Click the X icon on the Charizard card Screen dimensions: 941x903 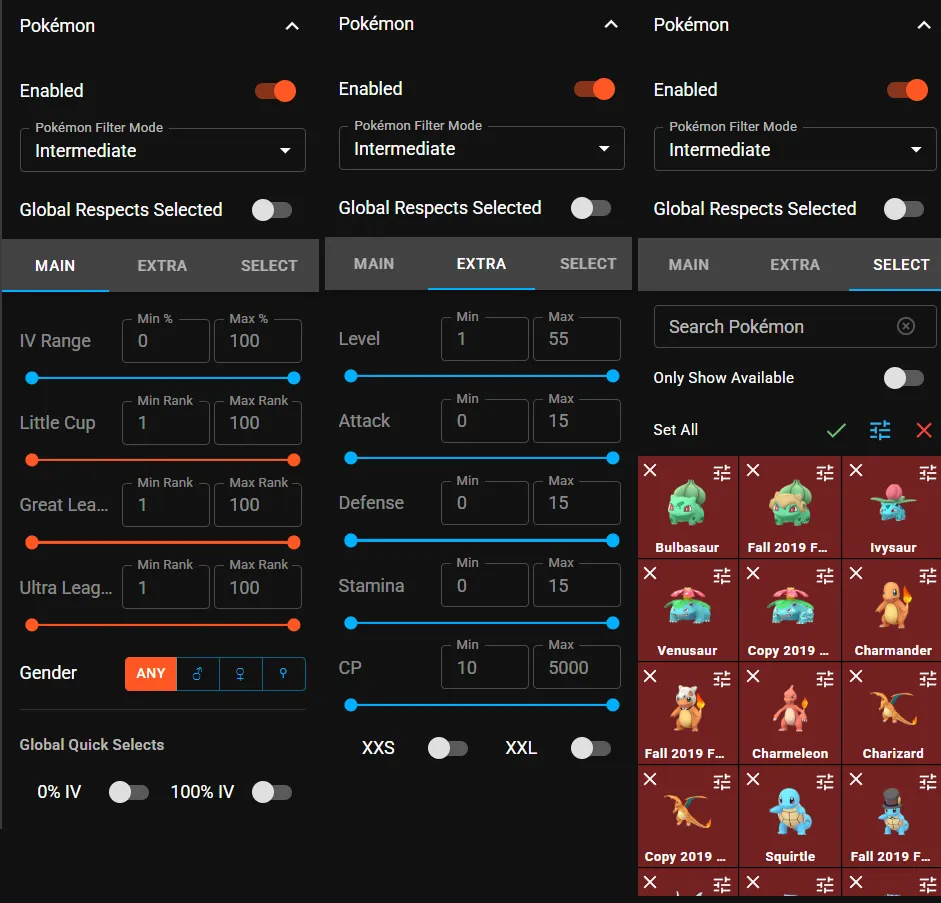(856, 676)
